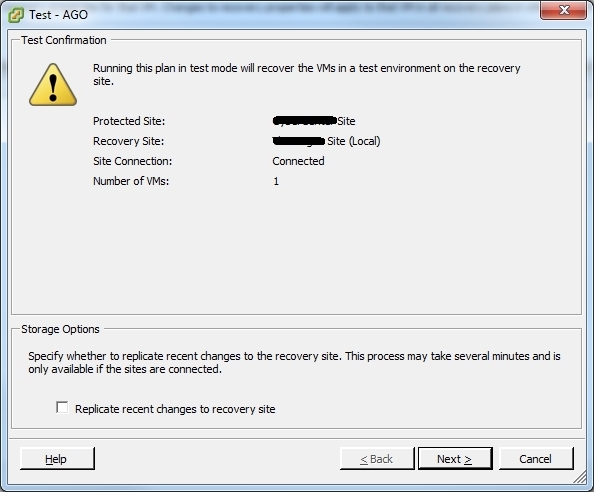Click the disabled Back button
This screenshot has height=492, width=594.
pyautogui.click(x=377, y=459)
